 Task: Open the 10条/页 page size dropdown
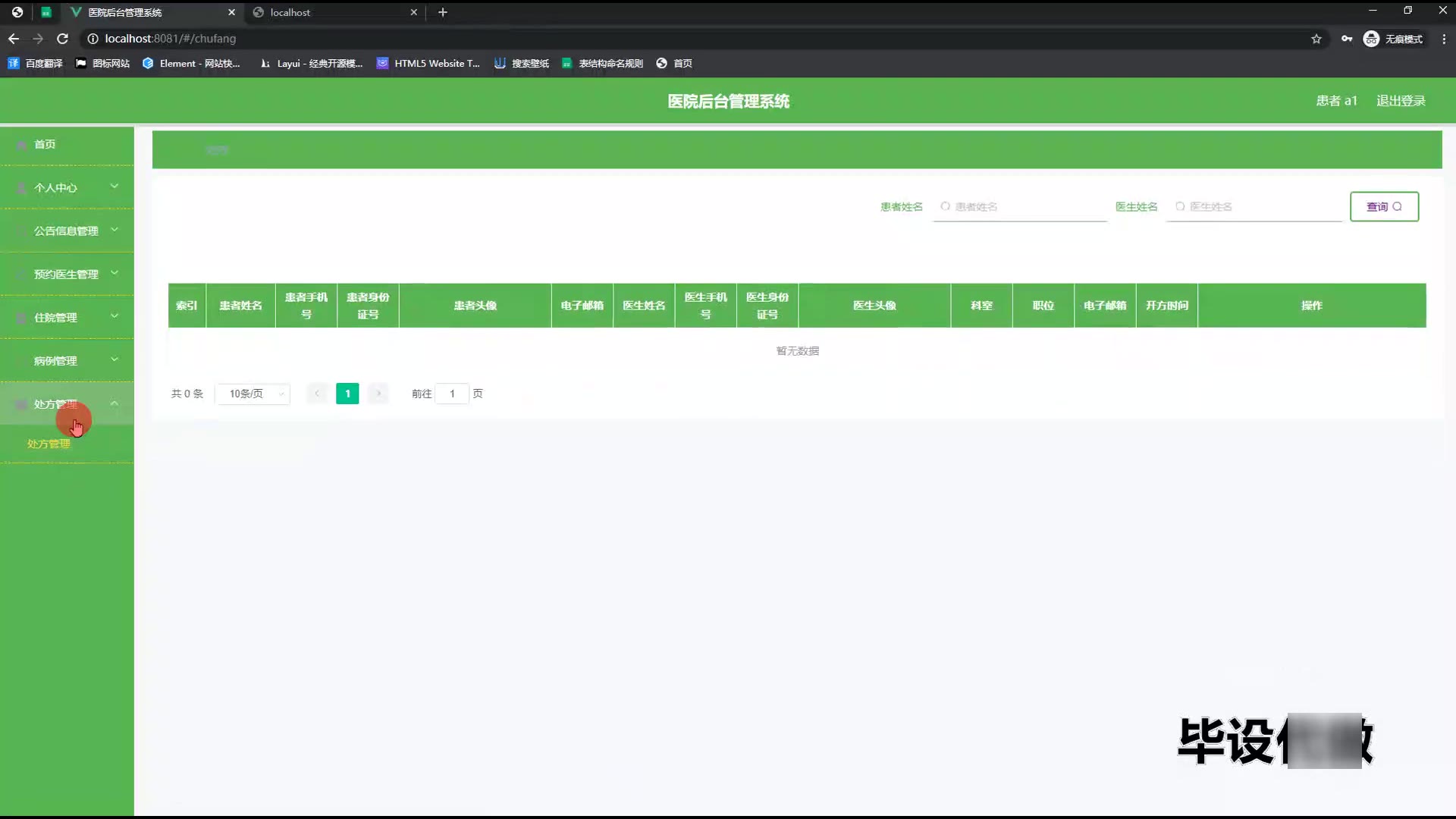coord(253,394)
